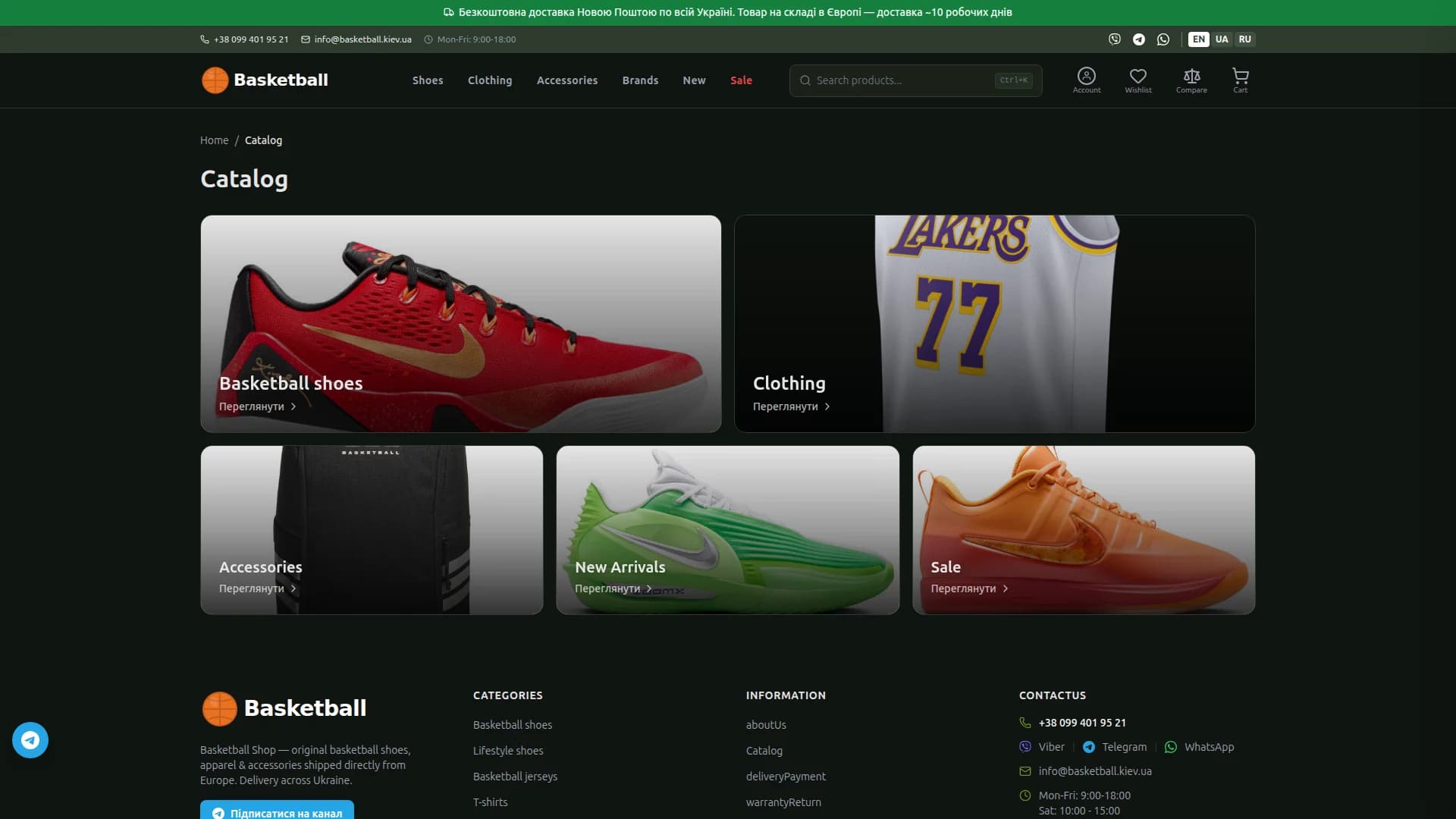Screen dimensions: 1456x819
Task: Open footer warrantyReturn link
Action: click(783, 802)
